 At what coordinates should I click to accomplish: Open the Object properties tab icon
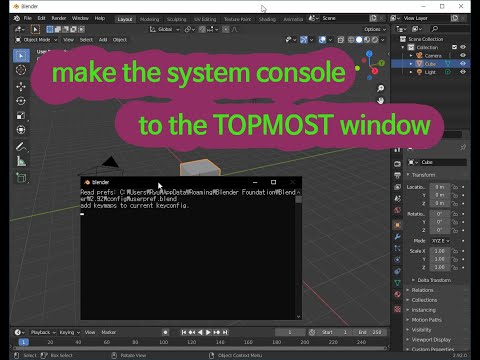(x=397, y=225)
